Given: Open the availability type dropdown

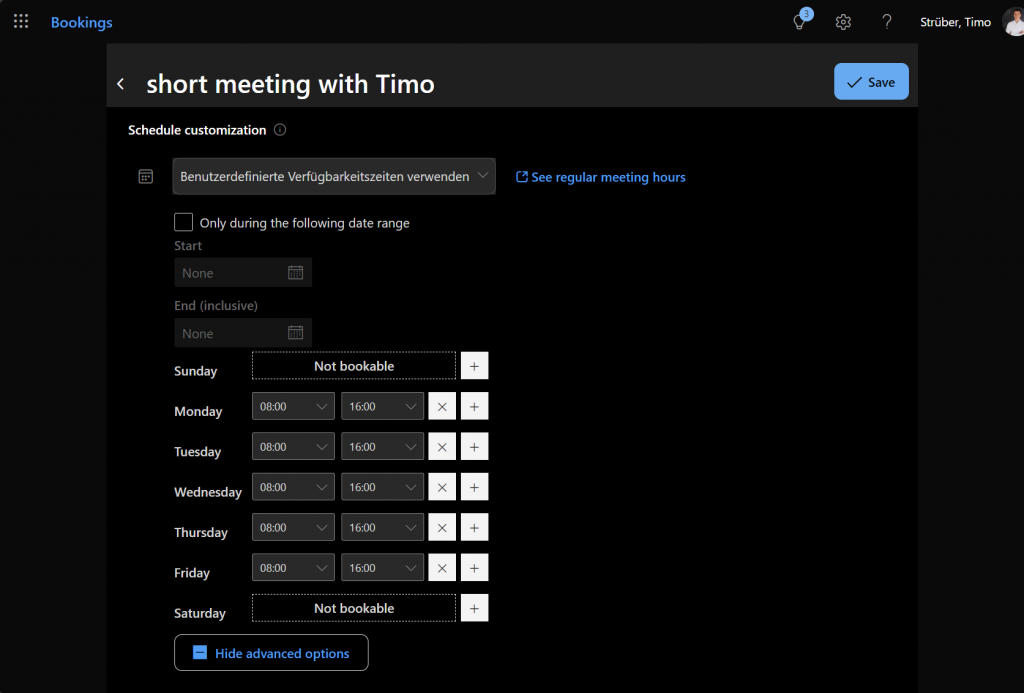Looking at the screenshot, I should pyautogui.click(x=334, y=176).
